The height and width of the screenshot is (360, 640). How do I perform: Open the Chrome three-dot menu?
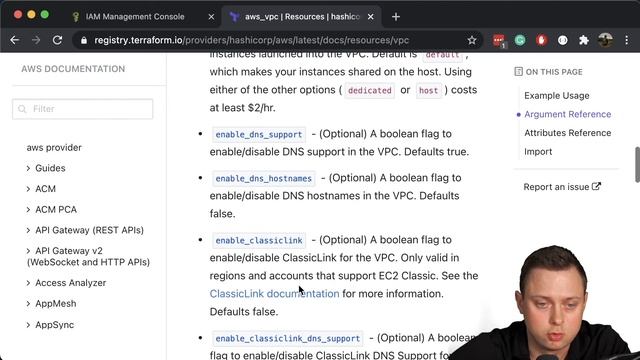(627, 40)
